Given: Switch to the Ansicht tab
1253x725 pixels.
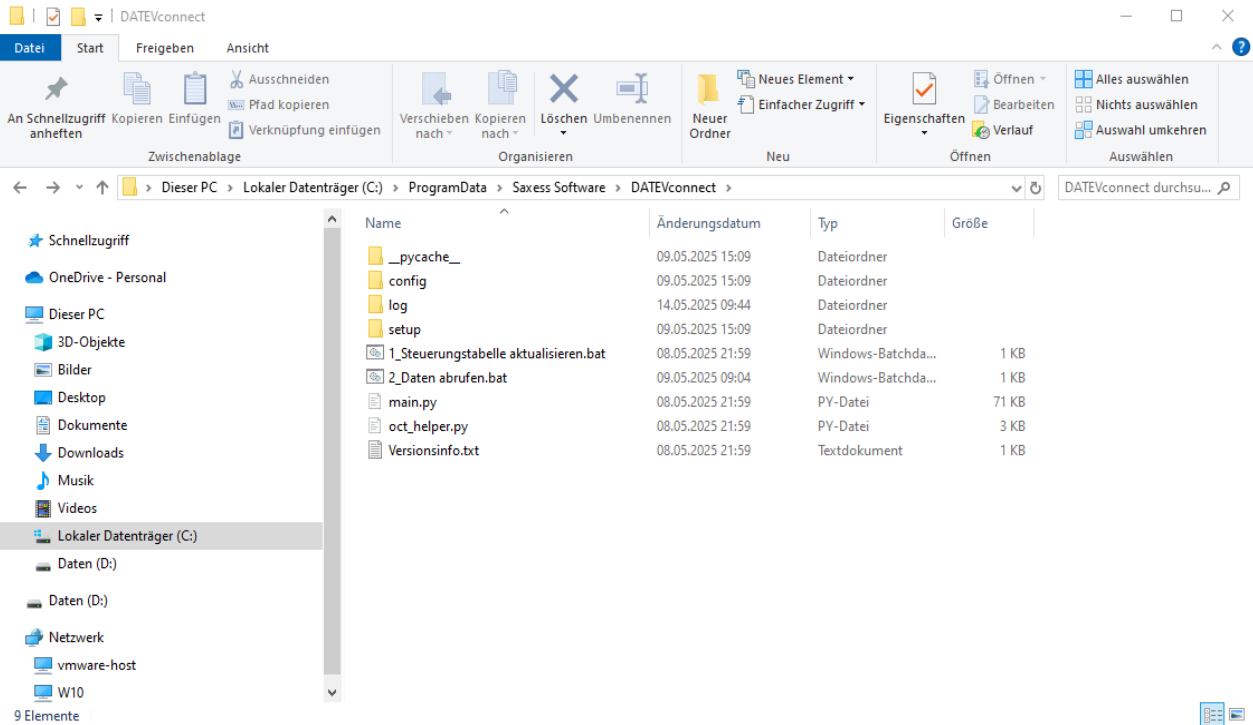Looking at the screenshot, I should (x=247, y=48).
